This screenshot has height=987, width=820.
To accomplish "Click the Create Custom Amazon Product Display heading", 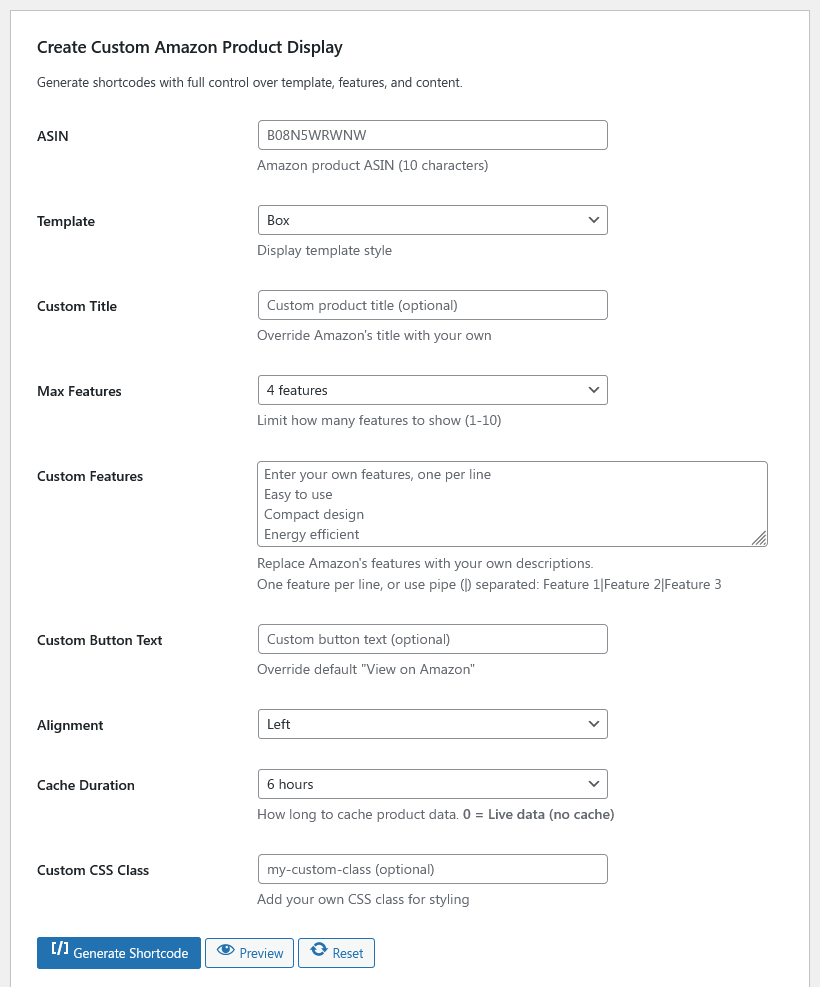I will 189,46.
